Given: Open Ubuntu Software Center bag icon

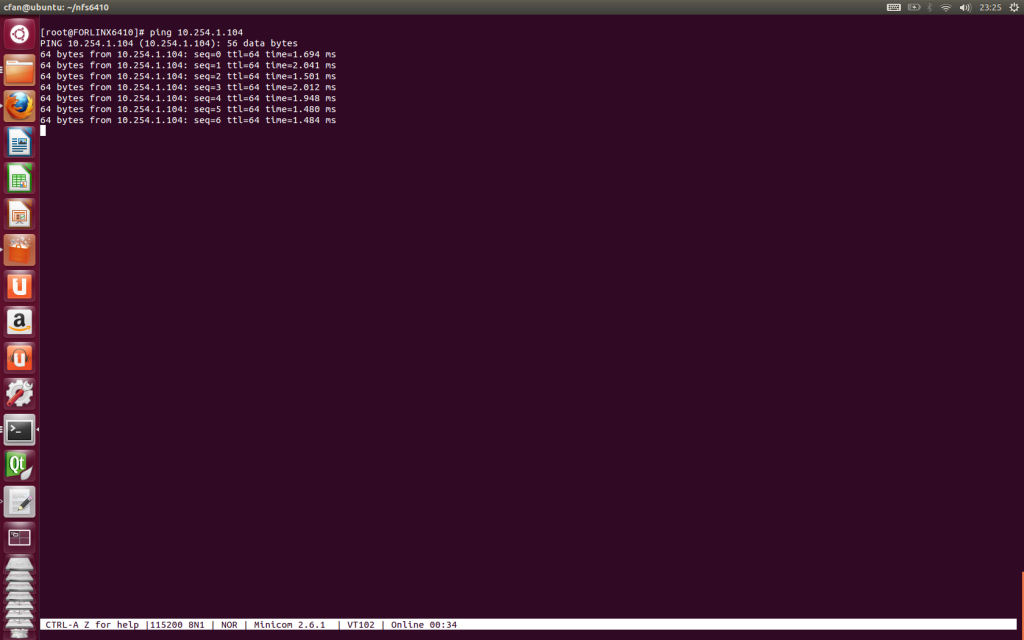Looking at the screenshot, I should click(x=19, y=249).
